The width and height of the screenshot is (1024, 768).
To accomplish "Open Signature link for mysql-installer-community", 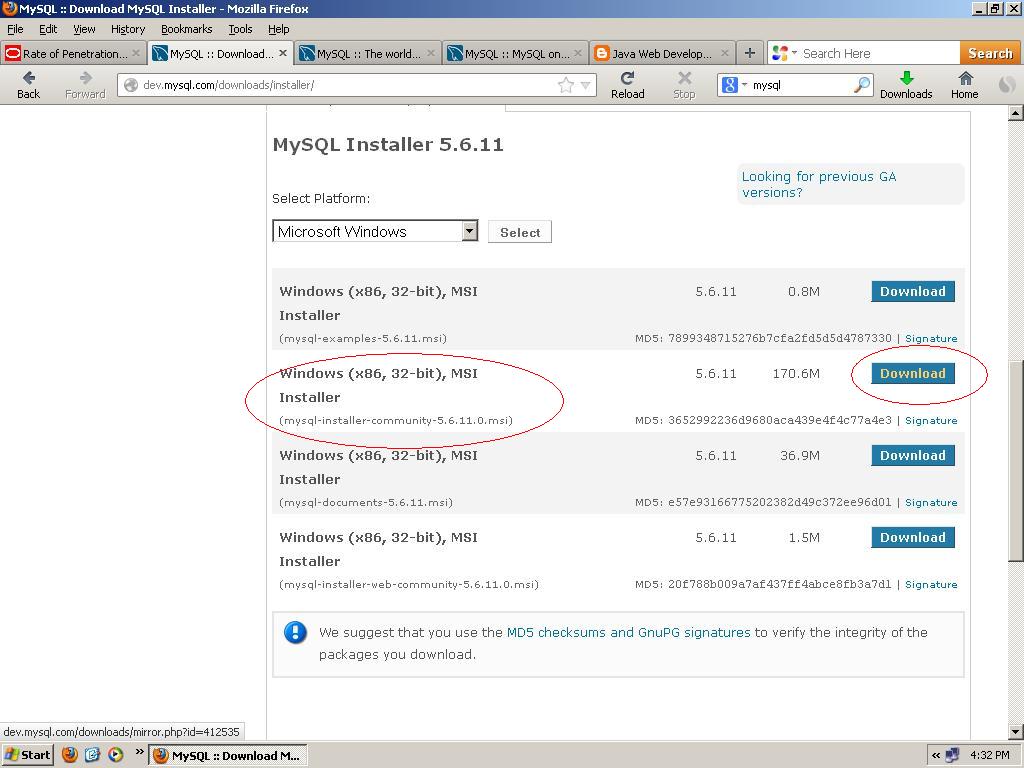I will 931,421.
